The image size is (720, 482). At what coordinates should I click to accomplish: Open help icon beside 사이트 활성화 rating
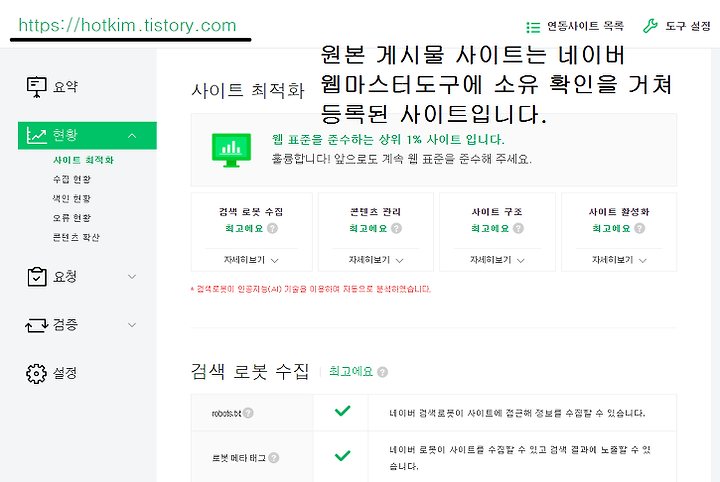pyautogui.click(x=639, y=228)
